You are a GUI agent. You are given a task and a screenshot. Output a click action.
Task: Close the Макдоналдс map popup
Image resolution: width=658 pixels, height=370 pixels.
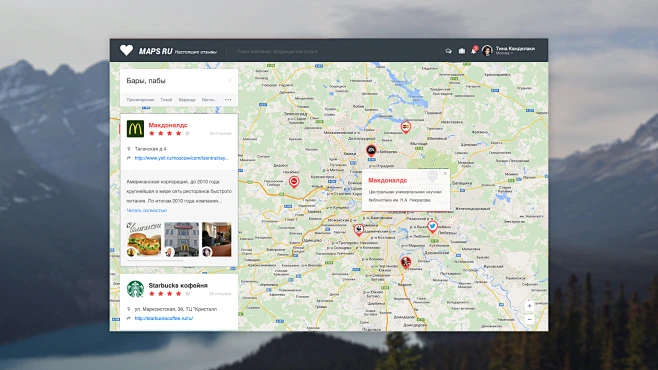click(x=445, y=173)
